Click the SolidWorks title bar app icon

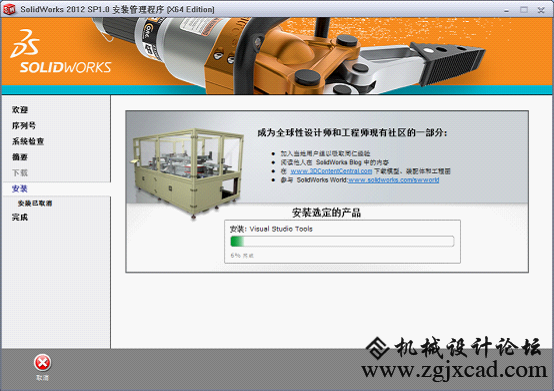(9, 9)
